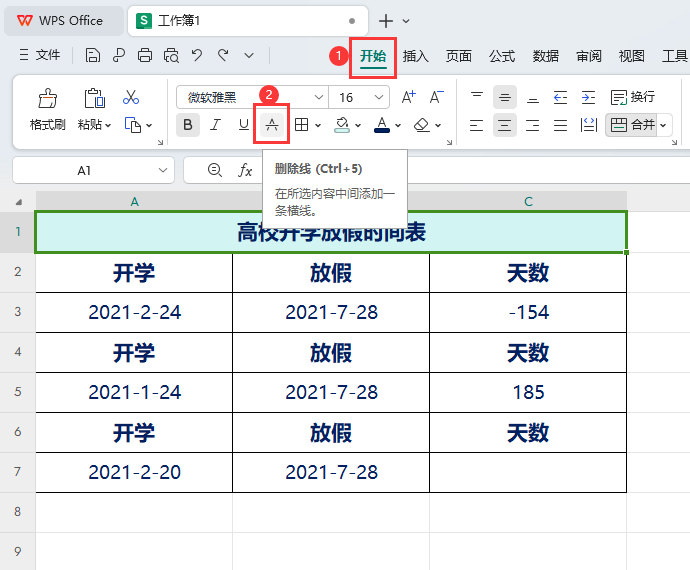Viewport: 690px width, 570px height.
Task: Click the Save icon in quick toolbar
Action: [x=92, y=55]
